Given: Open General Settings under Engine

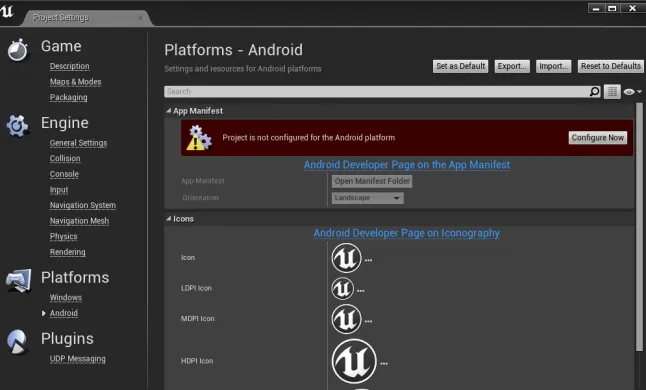Looking at the screenshot, I should click(x=78, y=143).
